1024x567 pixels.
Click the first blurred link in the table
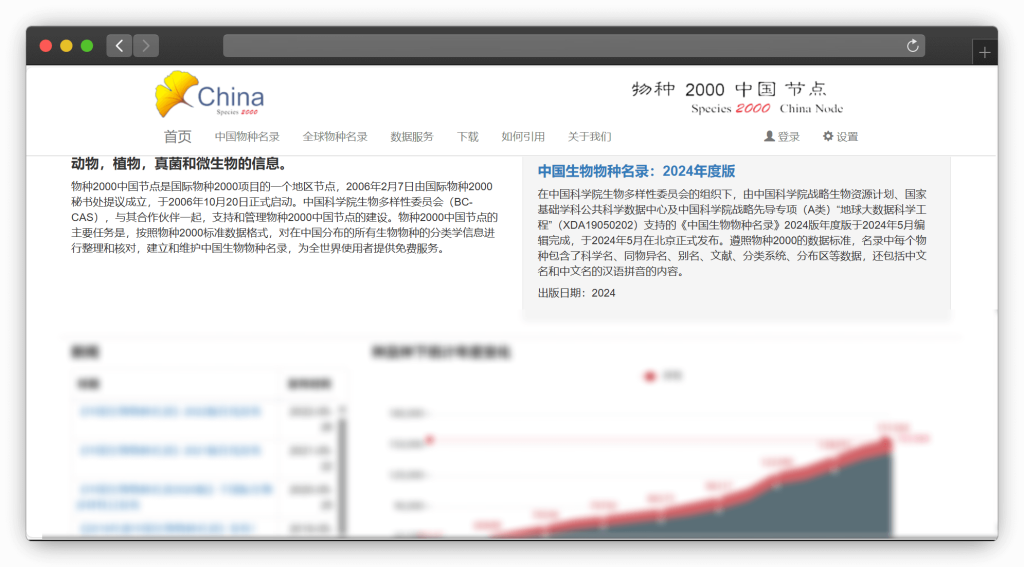pos(170,412)
